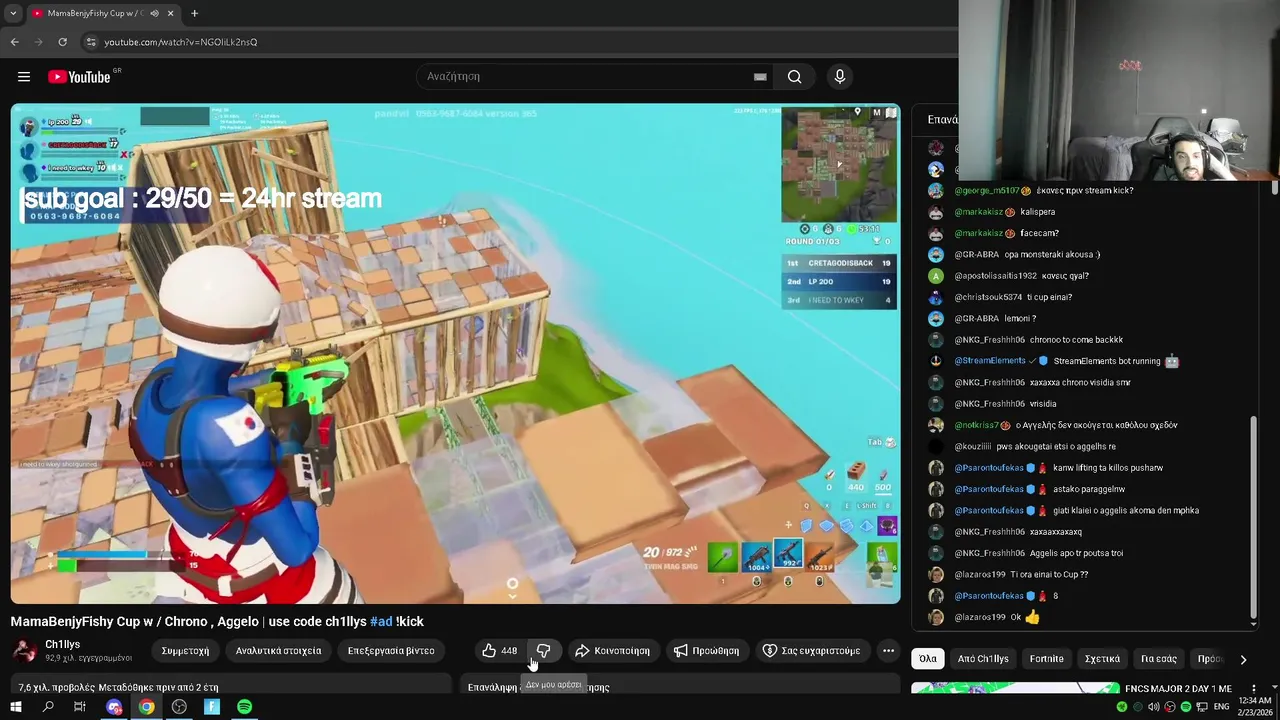Click the chat replay scrollbar
Viewport: 1280px width, 720px height.
(1254, 520)
